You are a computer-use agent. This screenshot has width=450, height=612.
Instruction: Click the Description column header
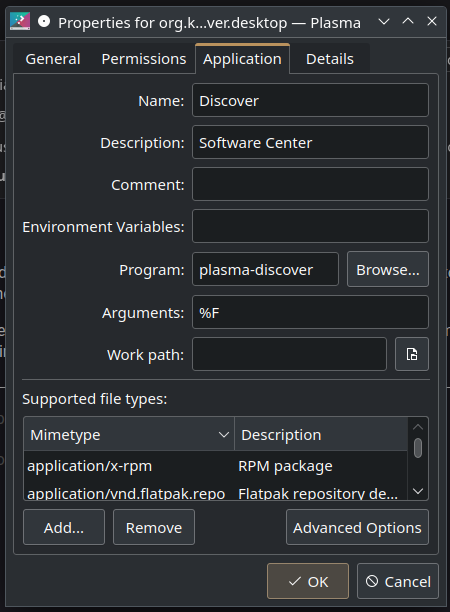321,434
